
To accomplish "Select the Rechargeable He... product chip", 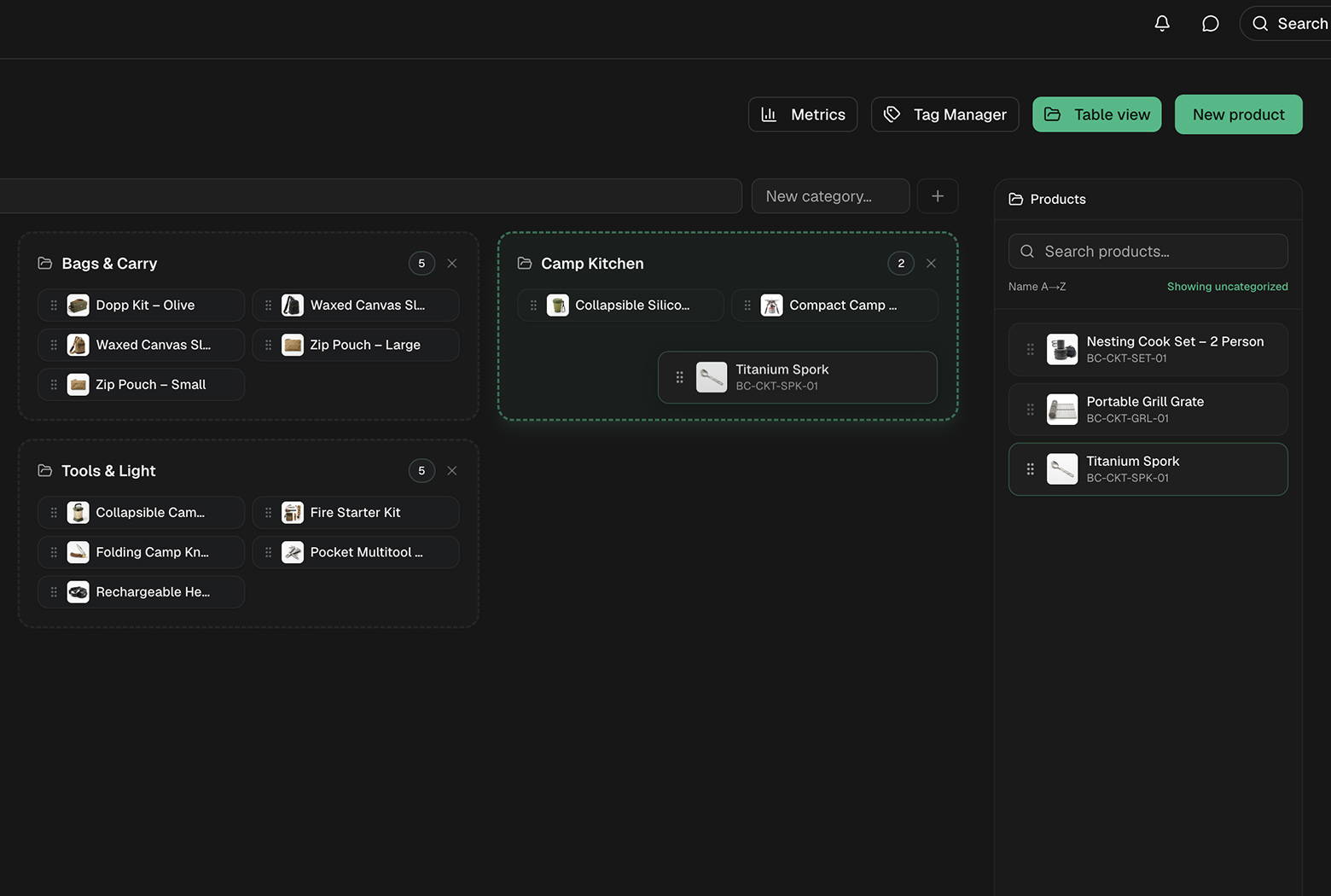I will point(141,592).
